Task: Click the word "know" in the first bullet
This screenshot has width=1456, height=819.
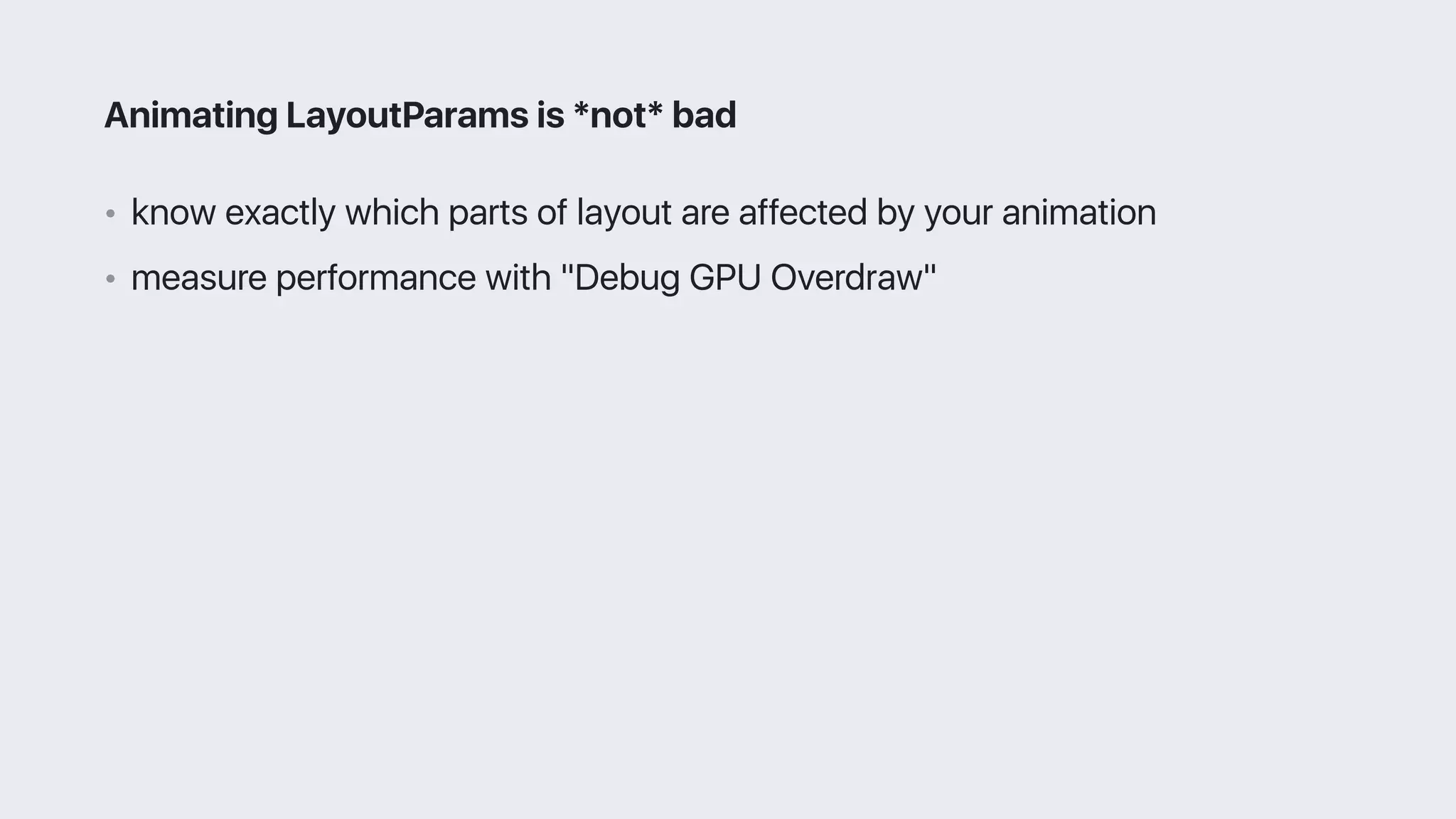Action: [x=173, y=212]
